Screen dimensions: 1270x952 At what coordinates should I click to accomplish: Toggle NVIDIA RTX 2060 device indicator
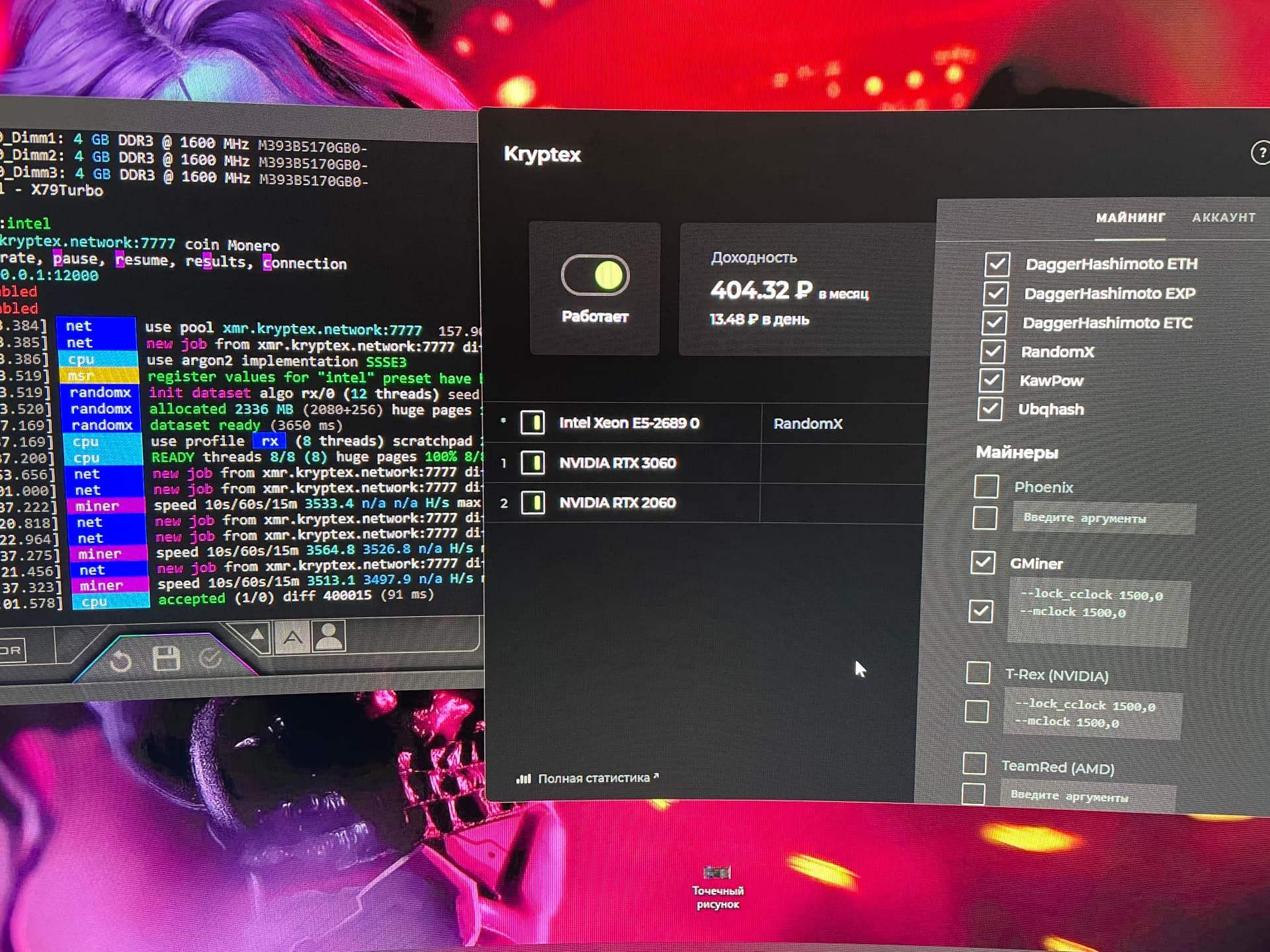[532, 503]
